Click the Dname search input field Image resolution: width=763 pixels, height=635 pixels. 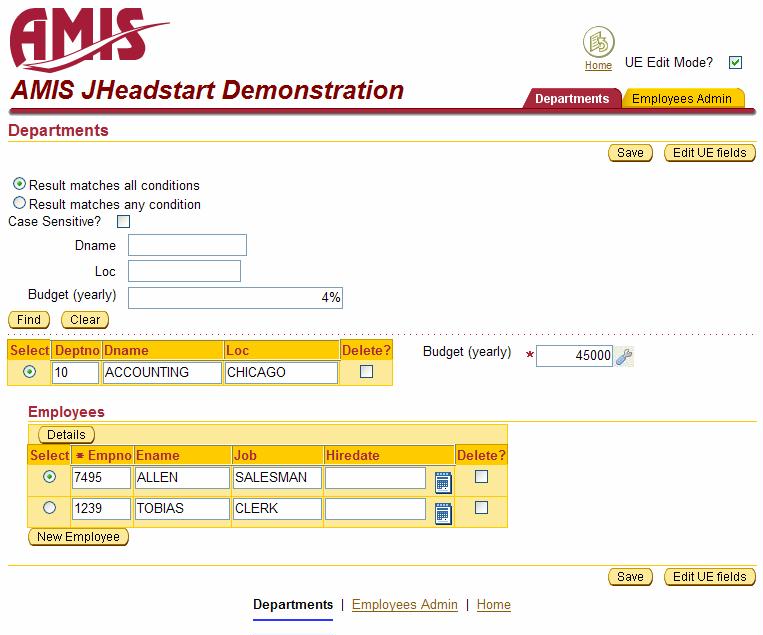coord(187,245)
